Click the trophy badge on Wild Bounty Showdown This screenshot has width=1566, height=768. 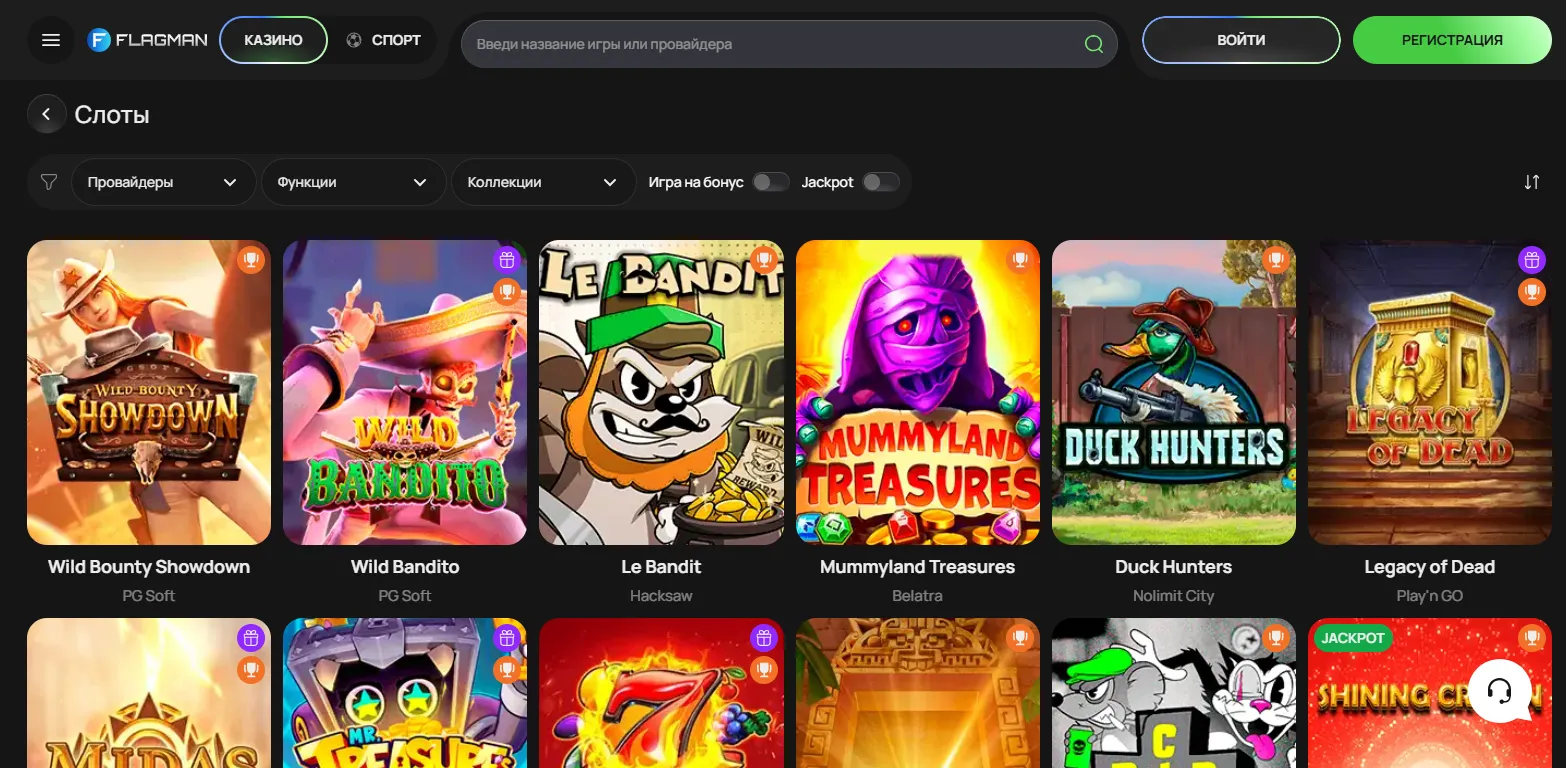pos(251,259)
